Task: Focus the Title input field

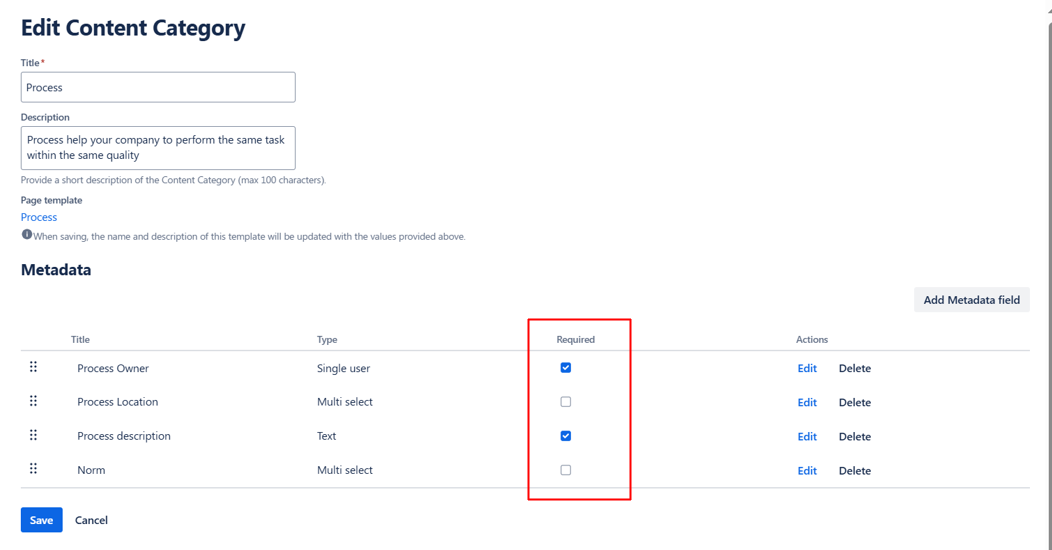Action: click(x=158, y=87)
